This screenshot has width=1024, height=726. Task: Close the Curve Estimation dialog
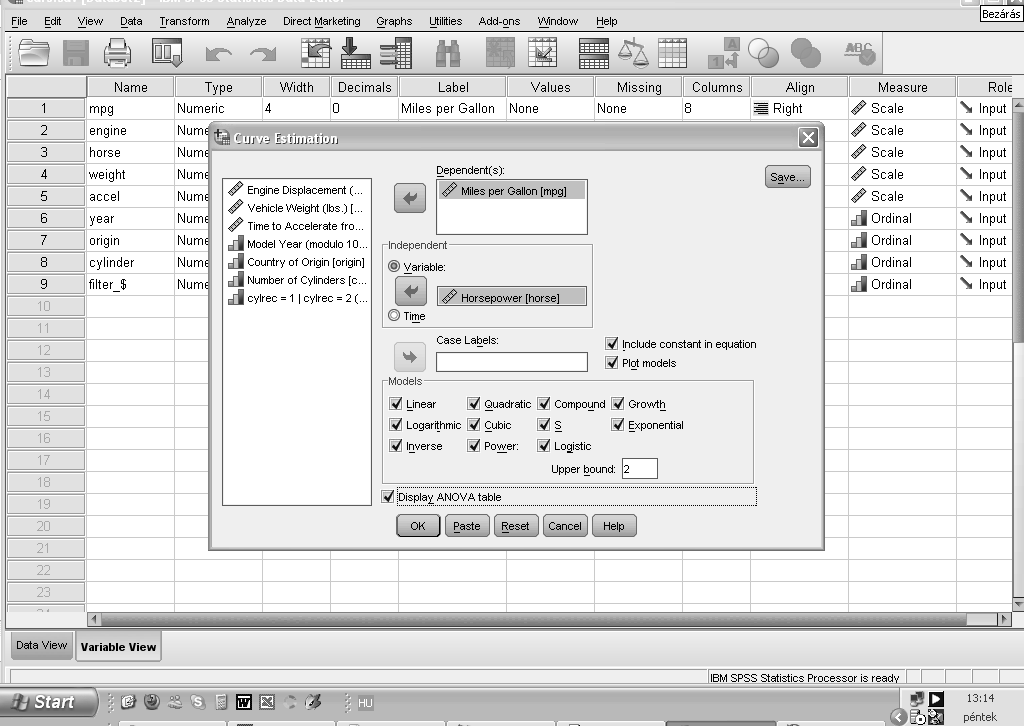pos(808,138)
